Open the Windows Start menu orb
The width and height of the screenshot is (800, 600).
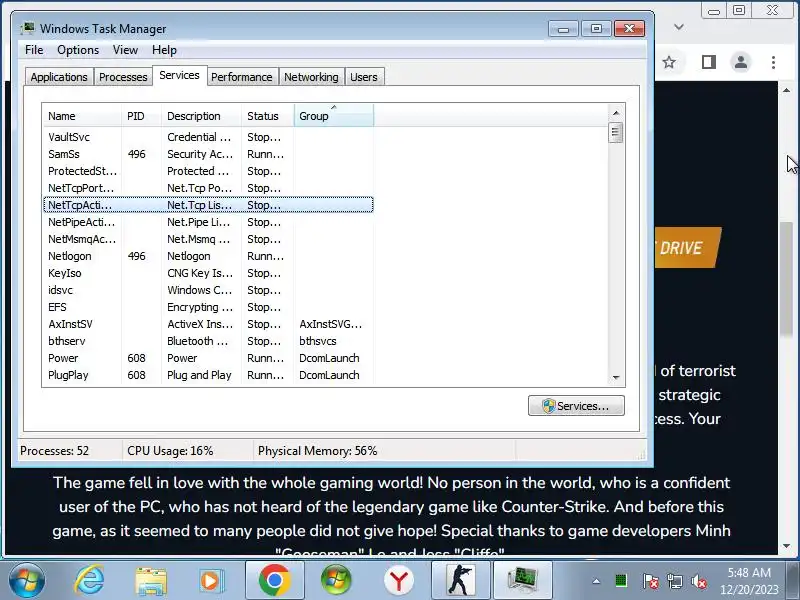pyautogui.click(x=26, y=580)
